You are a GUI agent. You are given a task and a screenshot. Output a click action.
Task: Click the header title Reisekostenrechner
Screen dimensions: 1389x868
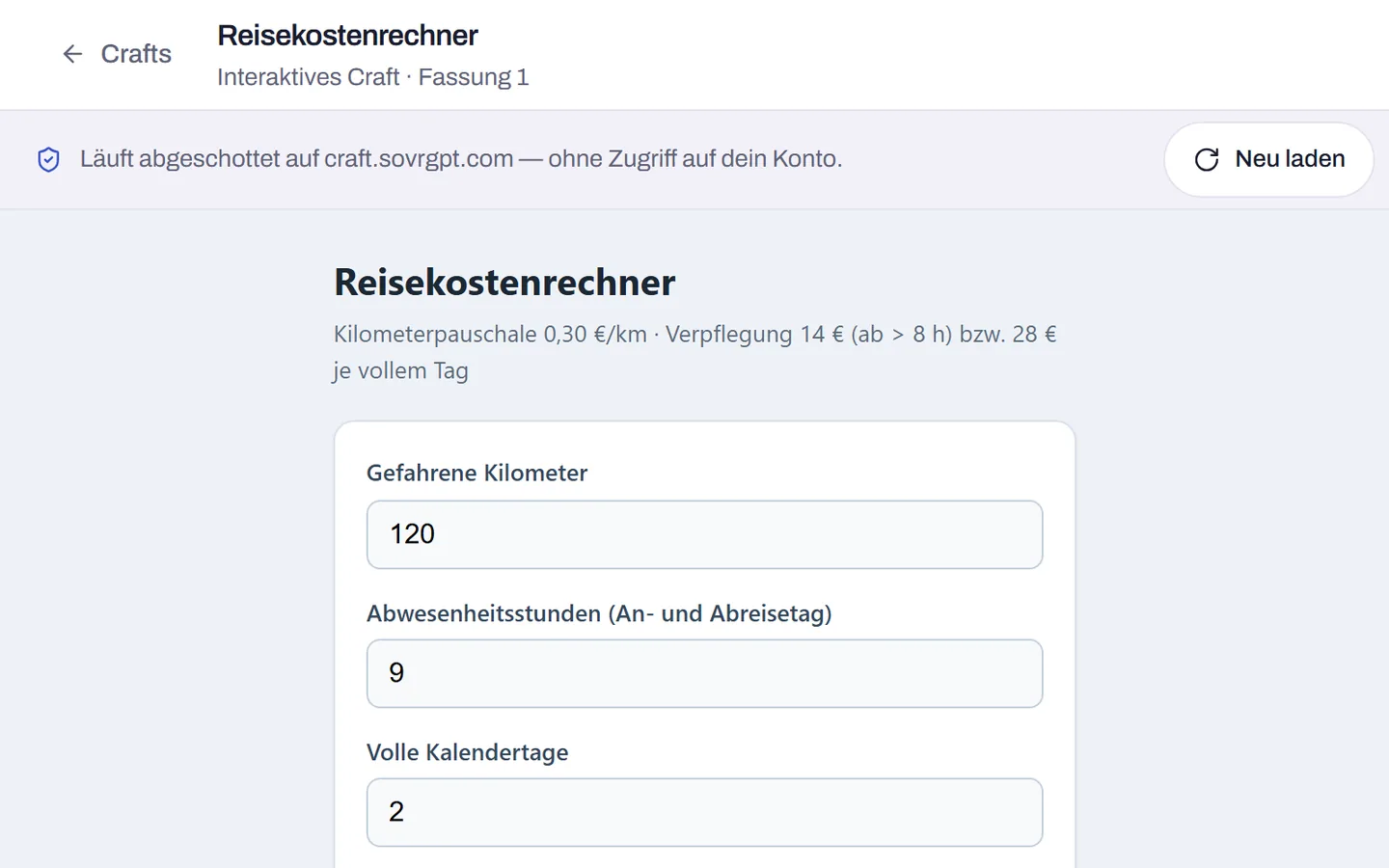click(x=347, y=36)
